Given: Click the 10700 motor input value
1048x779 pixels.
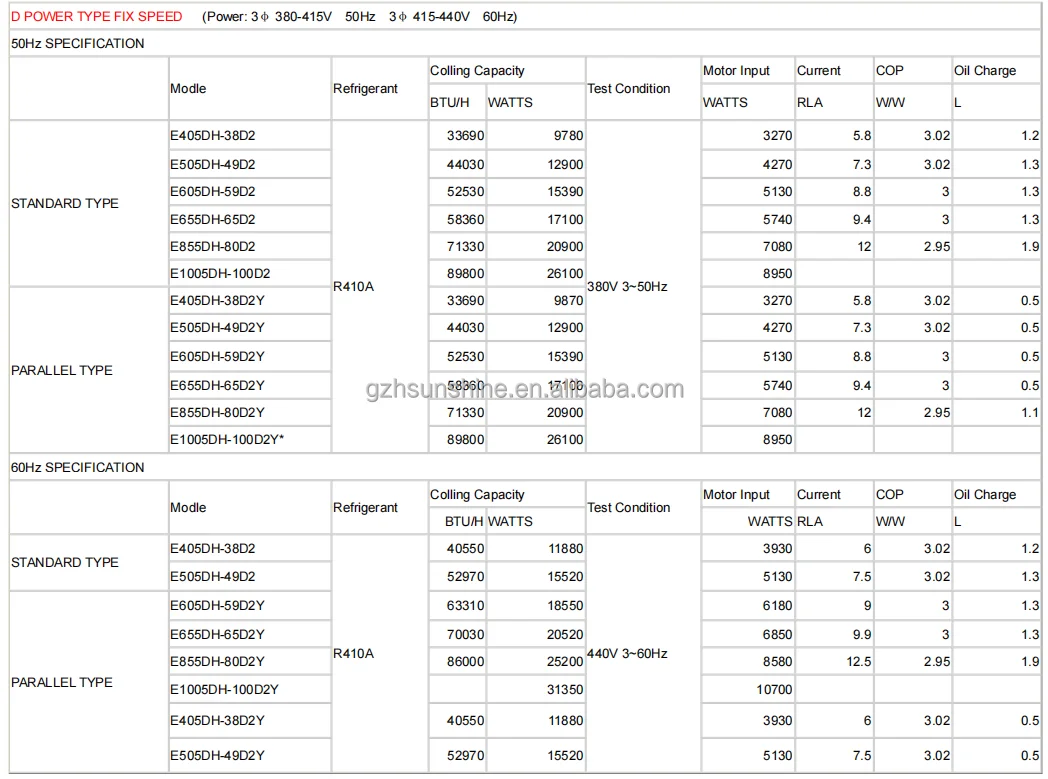Looking at the screenshot, I should click(x=774, y=690).
